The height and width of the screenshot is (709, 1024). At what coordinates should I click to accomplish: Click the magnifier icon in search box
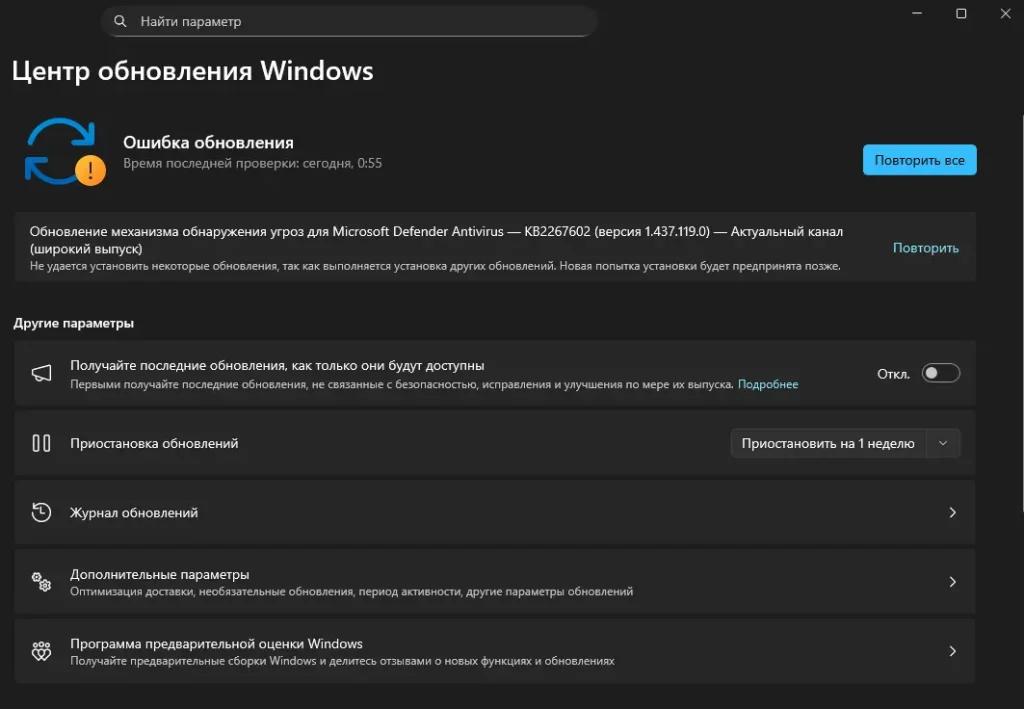[x=121, y=21]
